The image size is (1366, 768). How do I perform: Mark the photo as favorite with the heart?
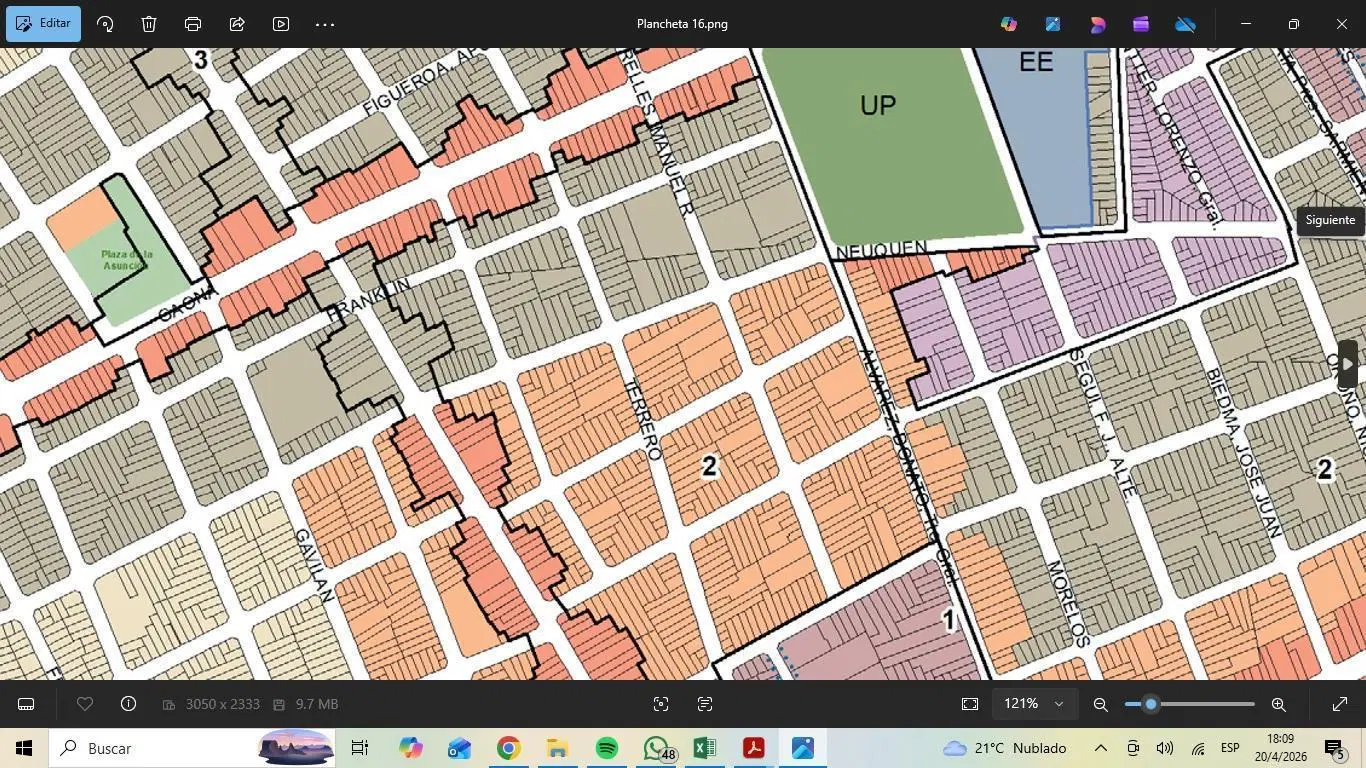pyautogui.click(x=85, y=704)
